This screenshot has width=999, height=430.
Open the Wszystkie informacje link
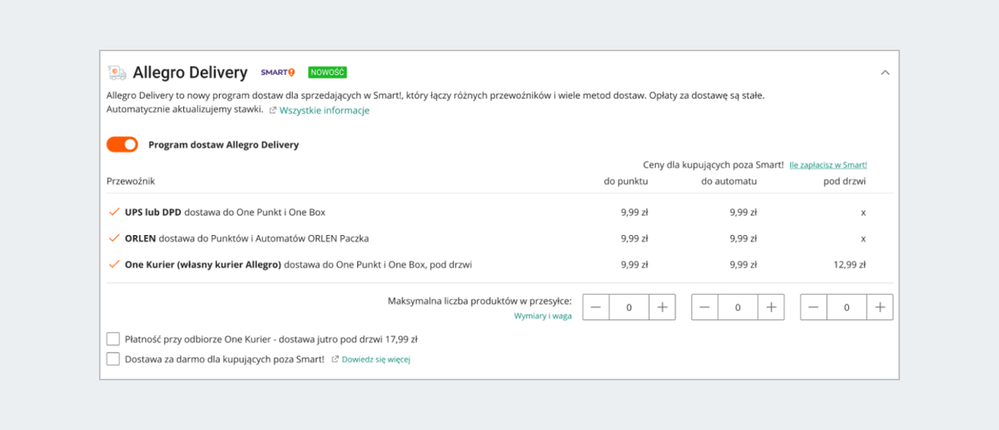[324, 111]
